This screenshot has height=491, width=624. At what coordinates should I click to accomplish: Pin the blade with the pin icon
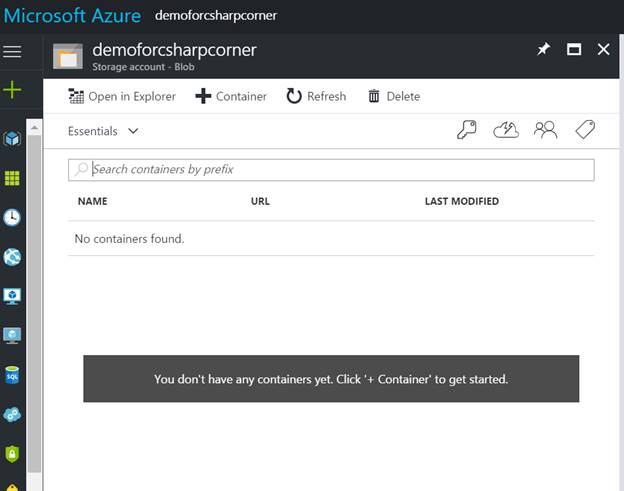point(544,49)
